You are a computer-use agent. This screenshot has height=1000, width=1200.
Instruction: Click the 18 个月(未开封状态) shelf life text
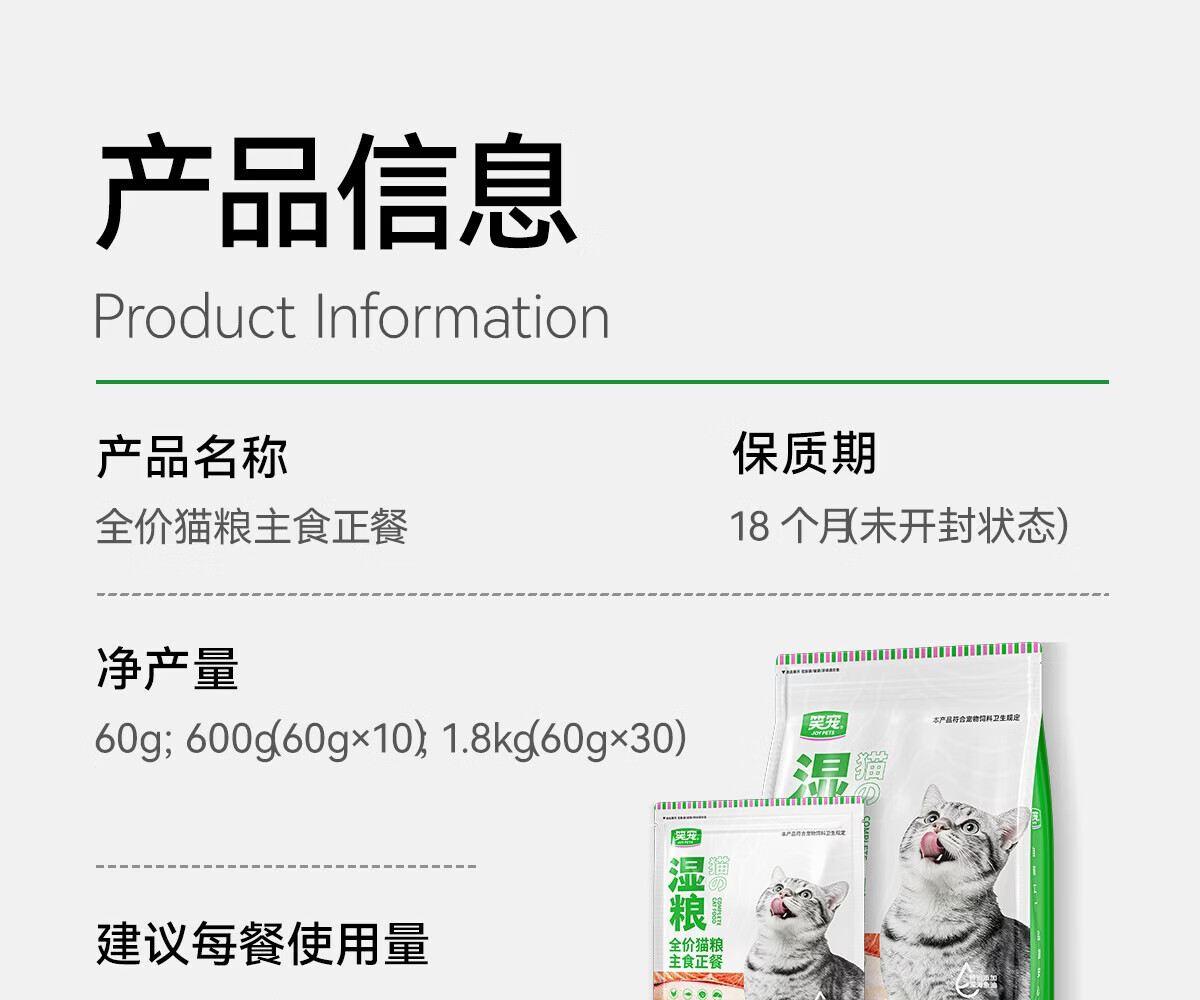click(x=899, y=525)
